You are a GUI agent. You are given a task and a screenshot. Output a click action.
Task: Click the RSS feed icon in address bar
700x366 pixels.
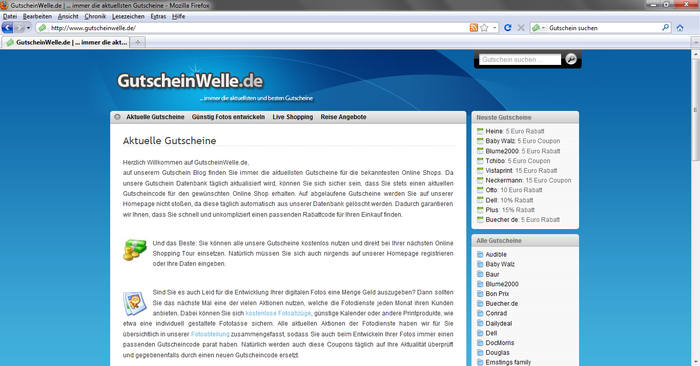tap(474, 28)
